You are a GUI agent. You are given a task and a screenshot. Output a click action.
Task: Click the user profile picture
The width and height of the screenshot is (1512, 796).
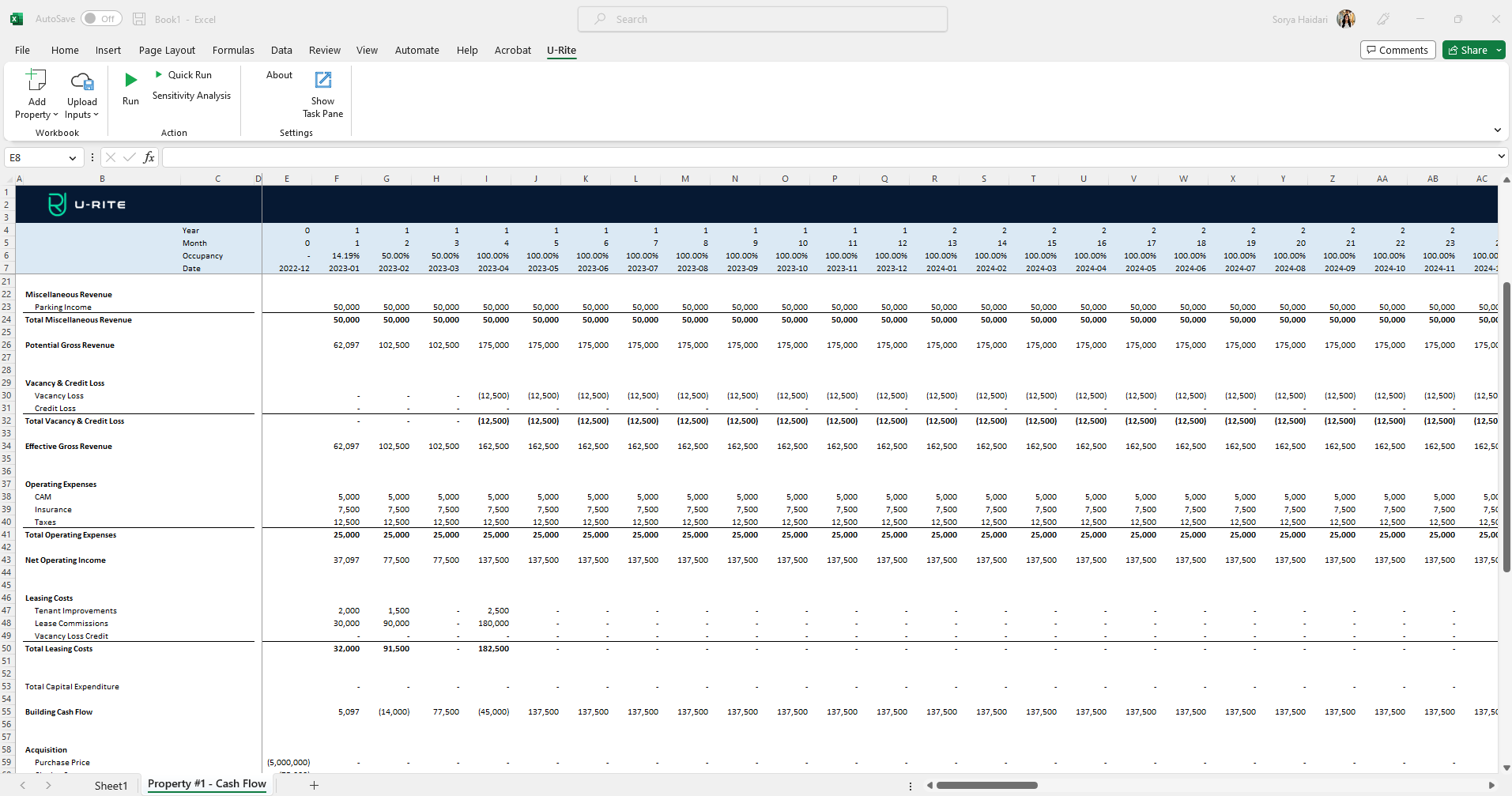1346,19
